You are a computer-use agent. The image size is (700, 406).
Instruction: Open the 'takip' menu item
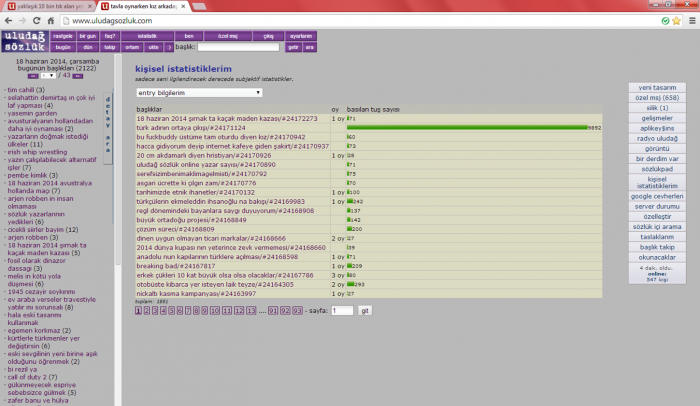point(109,47)
